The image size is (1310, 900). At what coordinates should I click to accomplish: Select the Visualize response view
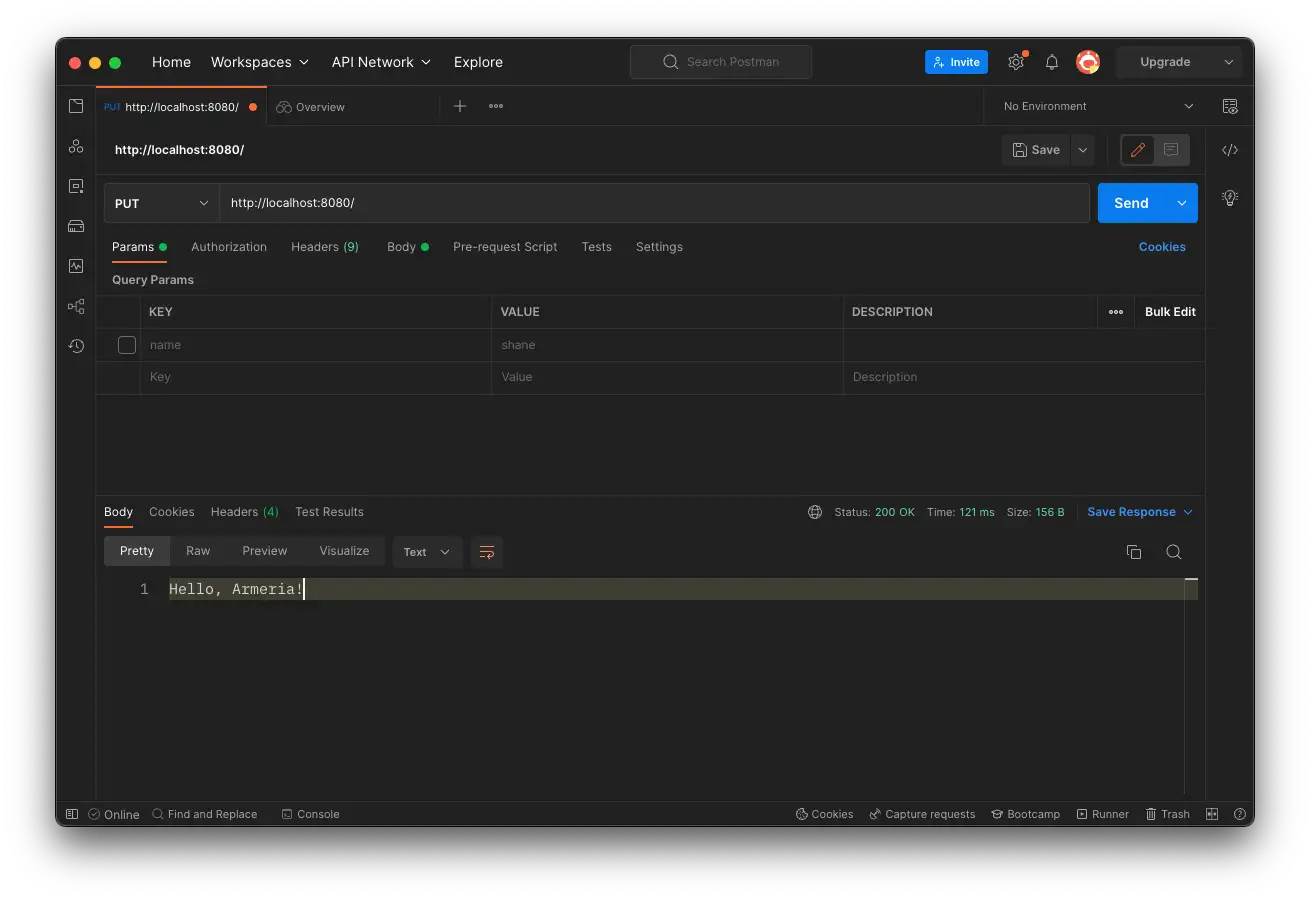[344, 551]
